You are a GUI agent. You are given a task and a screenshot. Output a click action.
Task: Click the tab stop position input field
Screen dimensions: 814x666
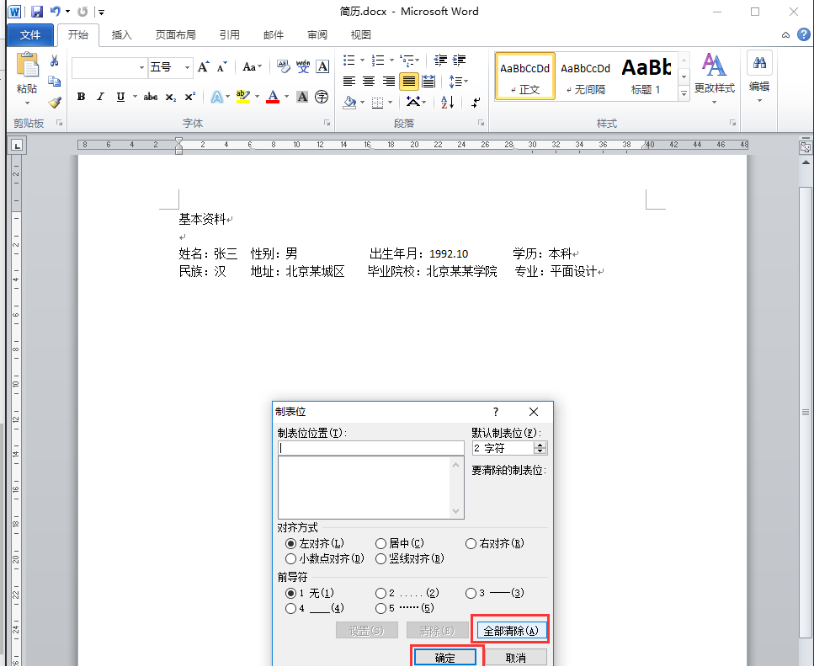coord(371,448)
